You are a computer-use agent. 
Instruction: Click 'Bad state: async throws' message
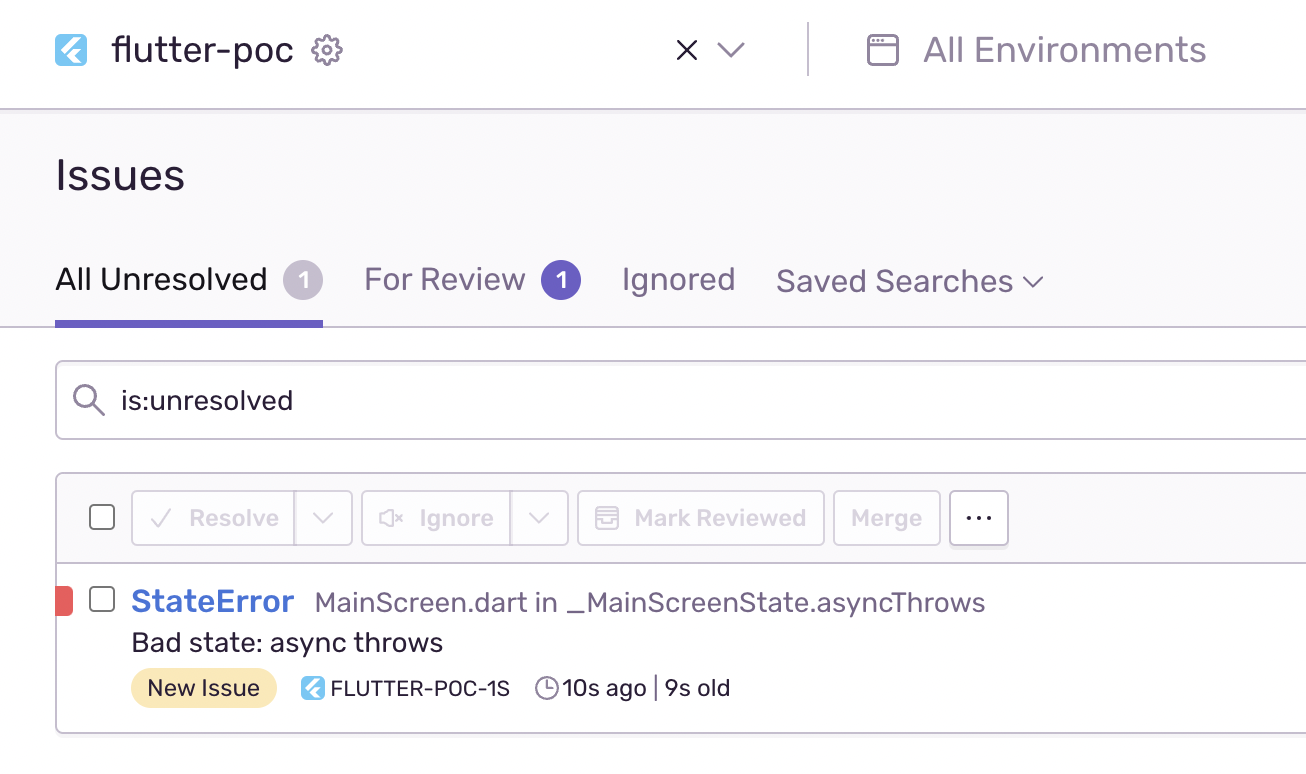point(288,642)
